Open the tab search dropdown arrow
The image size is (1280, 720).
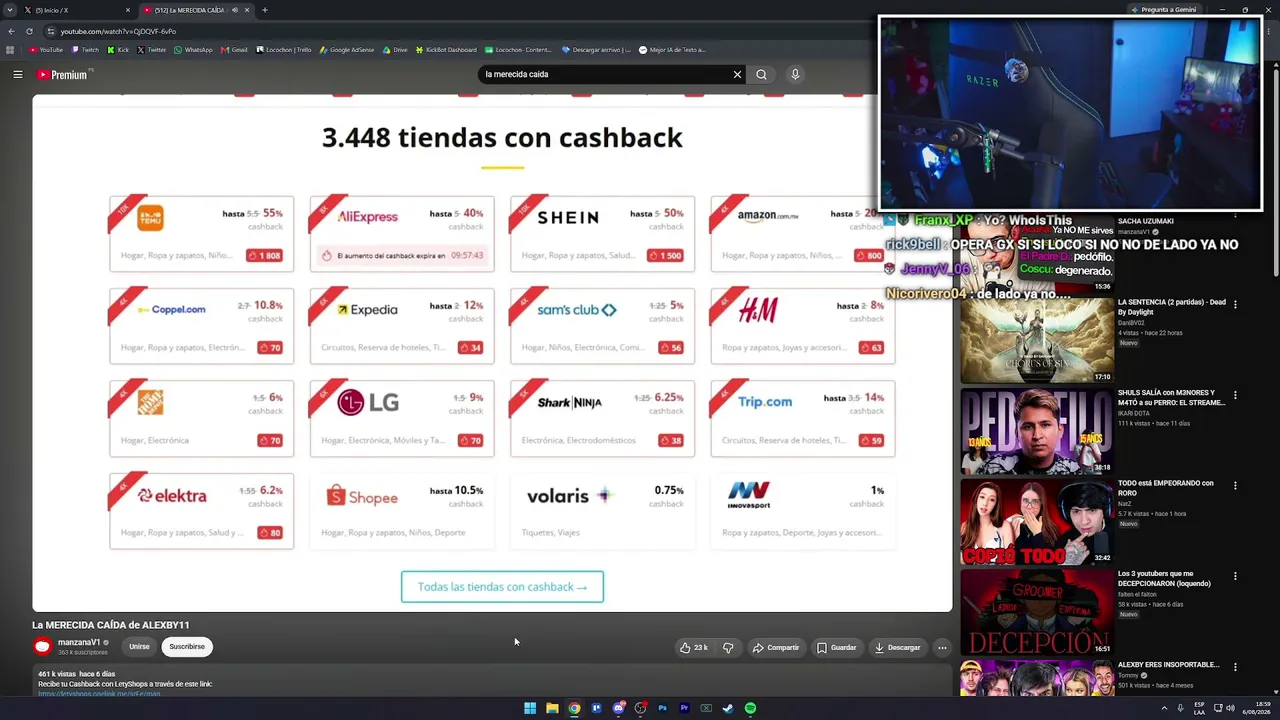pos(10,10)
